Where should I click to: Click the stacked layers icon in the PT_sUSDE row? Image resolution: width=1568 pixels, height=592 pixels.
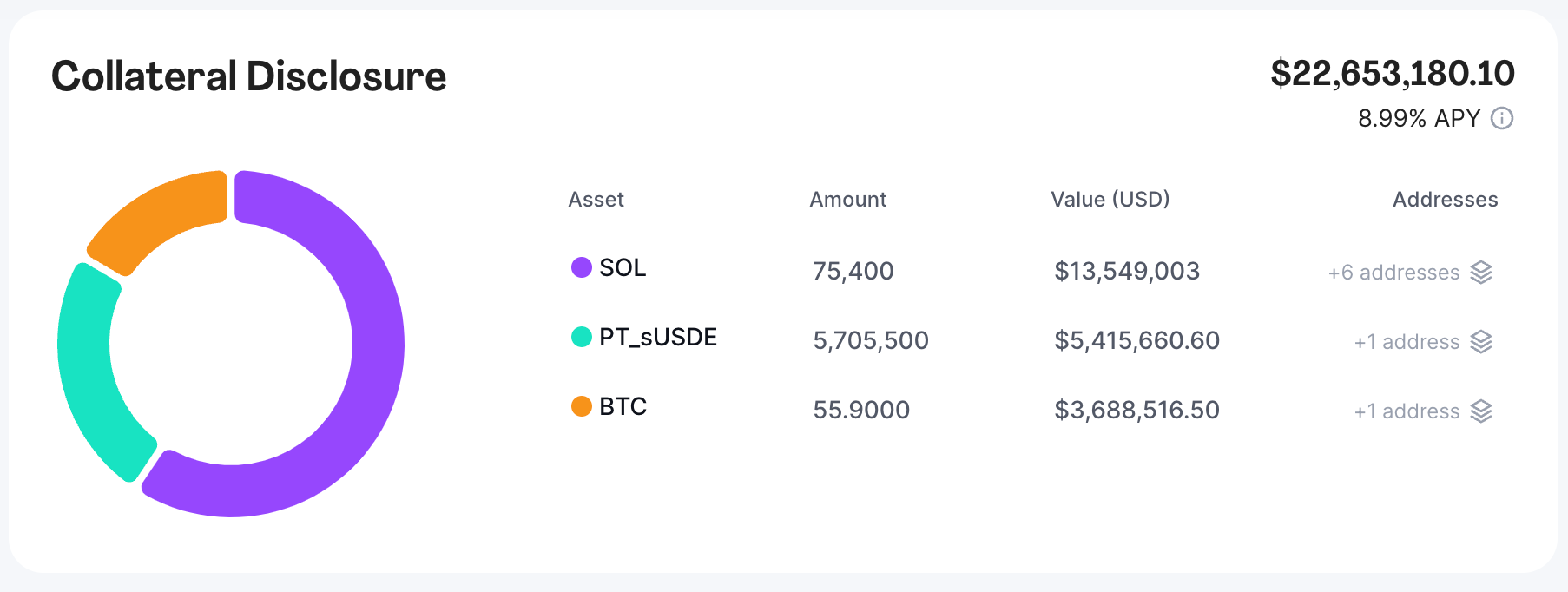pyautogui.click(x=1481, y=342)
